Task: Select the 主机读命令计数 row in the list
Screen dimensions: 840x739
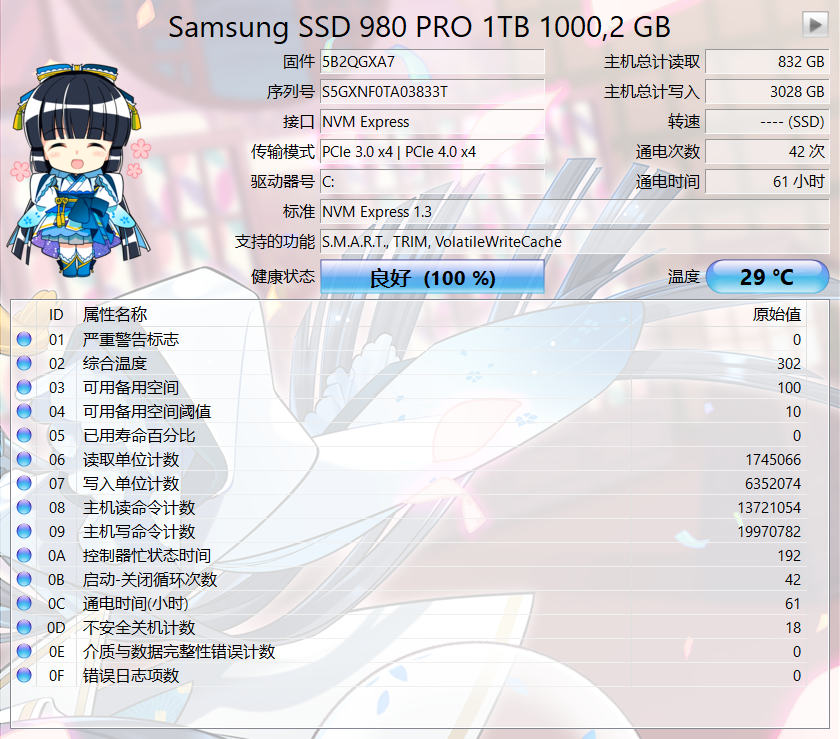Action: tap(409, 507)
